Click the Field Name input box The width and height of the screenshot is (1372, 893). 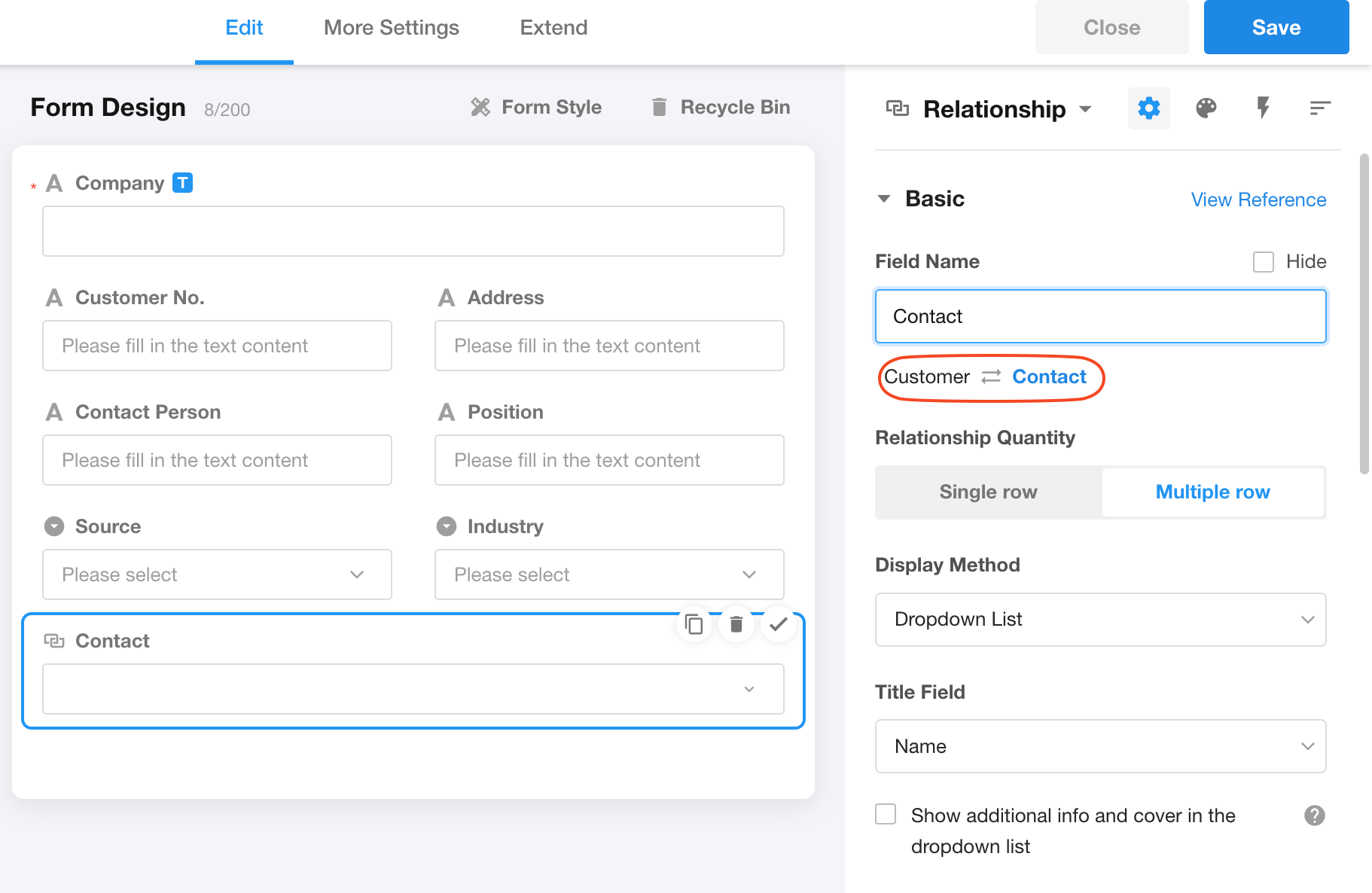[1099, 316]
